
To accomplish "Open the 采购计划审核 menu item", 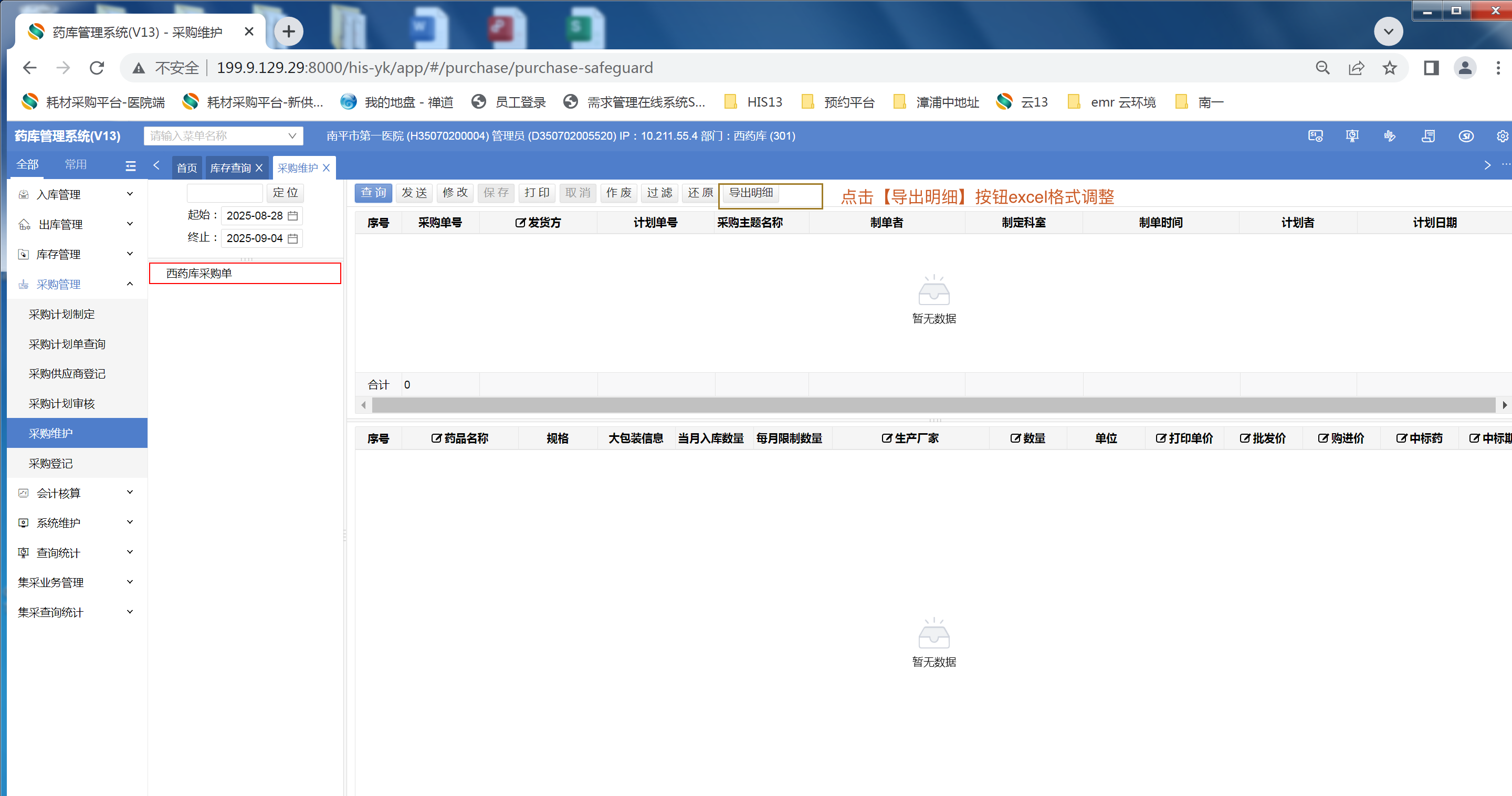I will coord(61,403).
